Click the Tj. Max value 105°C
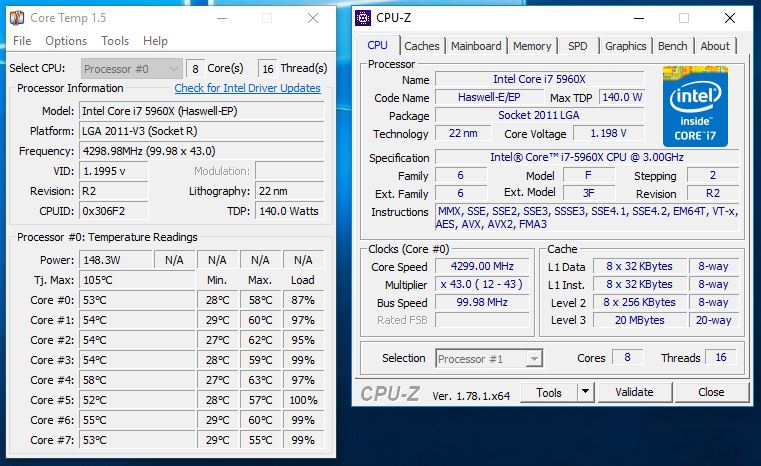This screenshot has height=466, width=761. click(137, 280)
